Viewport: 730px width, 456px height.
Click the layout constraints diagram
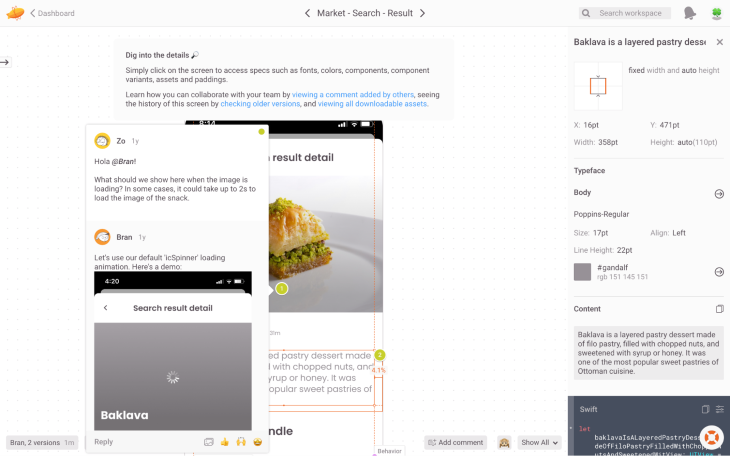click(x=598, y=86)
